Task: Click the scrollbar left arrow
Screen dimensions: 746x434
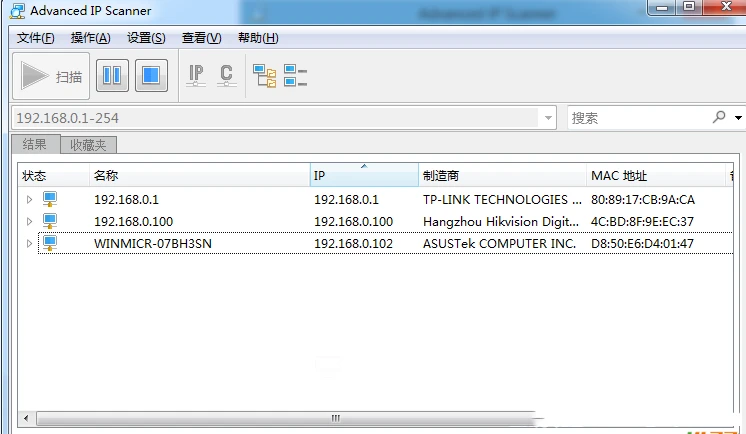Action: pyautogui.click(x=26, y=418)
